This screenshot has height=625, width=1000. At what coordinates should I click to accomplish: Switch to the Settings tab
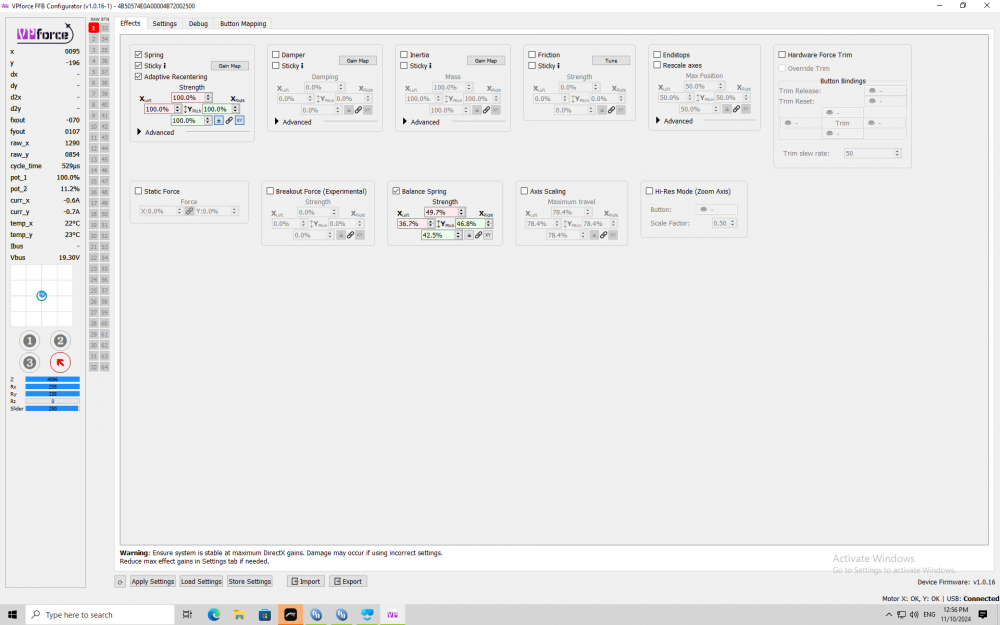coord(164,23)
